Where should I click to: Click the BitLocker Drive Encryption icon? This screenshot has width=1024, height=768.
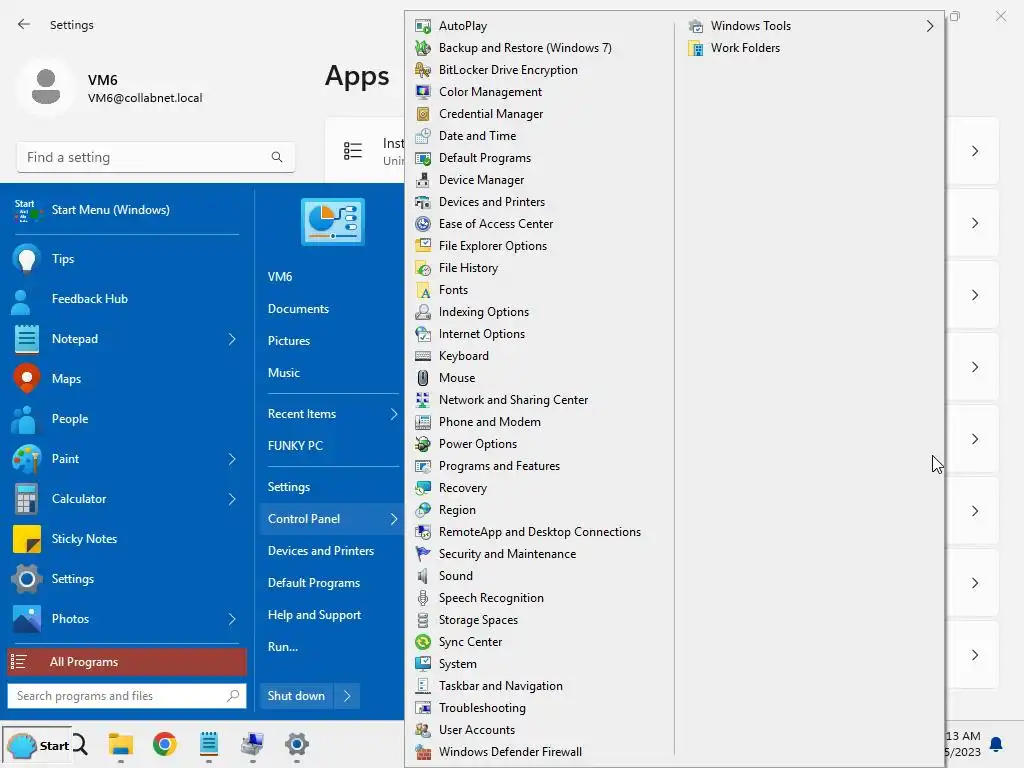(423, 70)
